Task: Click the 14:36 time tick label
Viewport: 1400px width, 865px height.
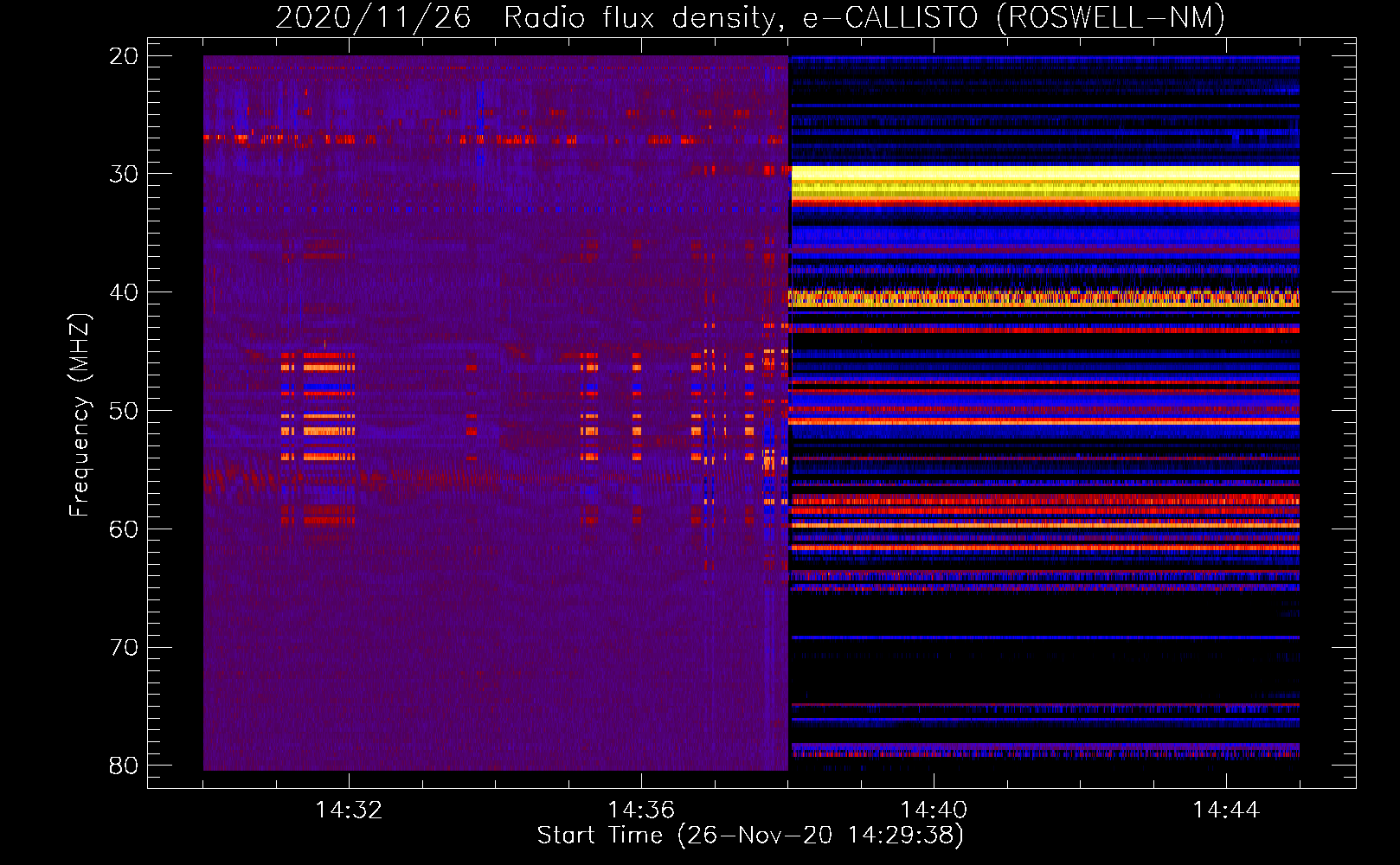Action: [x=641, y=811]
